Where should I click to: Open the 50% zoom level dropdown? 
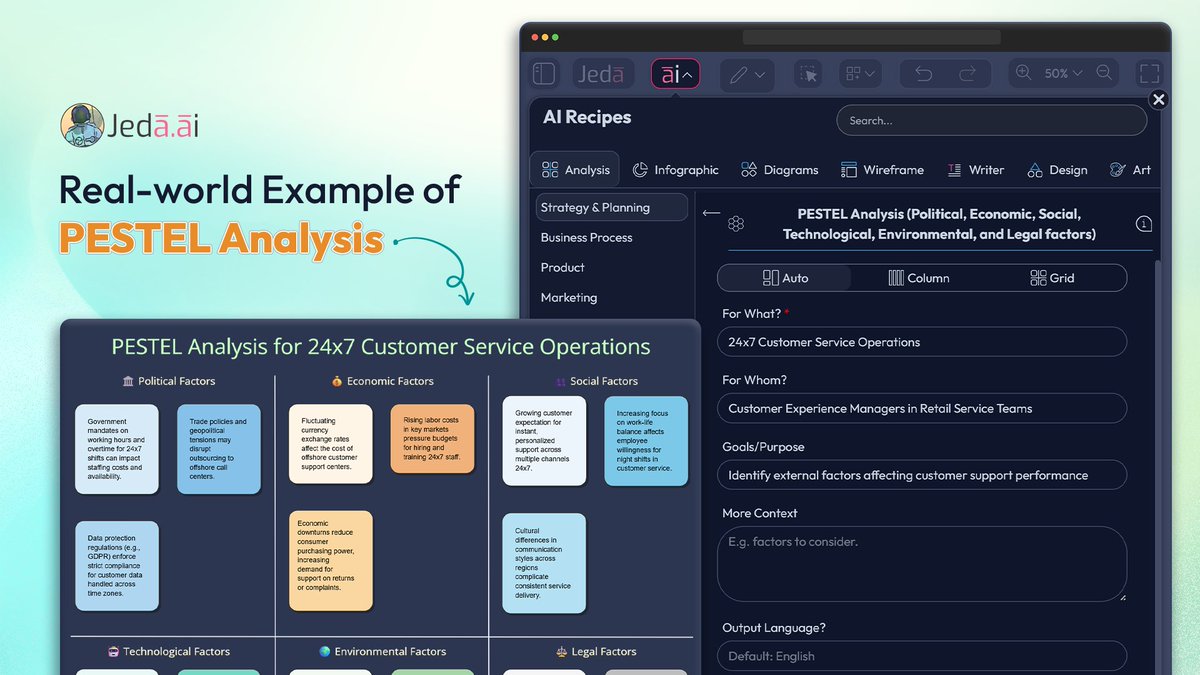coord(1062,73)
